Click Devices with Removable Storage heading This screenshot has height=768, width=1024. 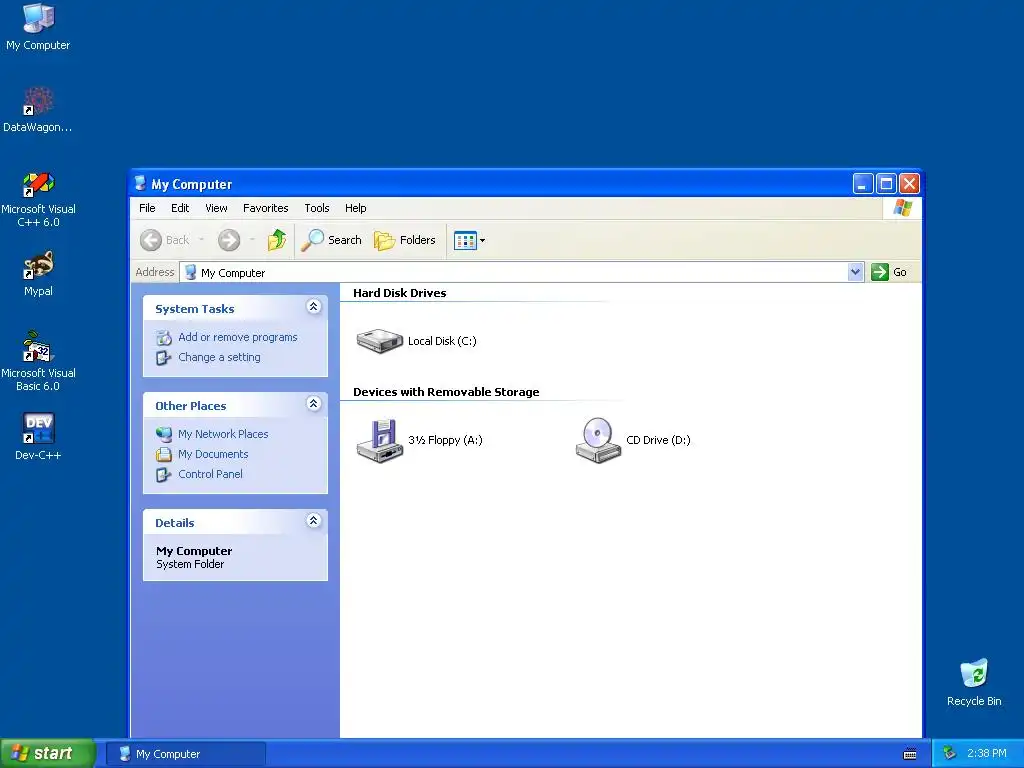point(446,392)
